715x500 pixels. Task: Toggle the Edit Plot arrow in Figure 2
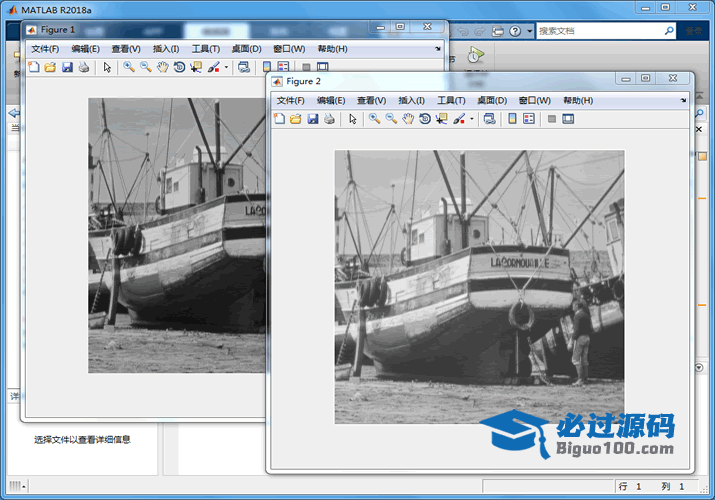(x=352, y=119)
